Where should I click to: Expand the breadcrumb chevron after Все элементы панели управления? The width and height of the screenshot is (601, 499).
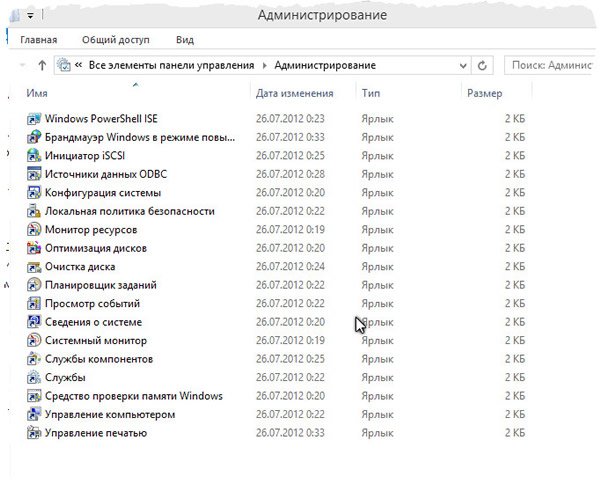(x=264, y=66)
